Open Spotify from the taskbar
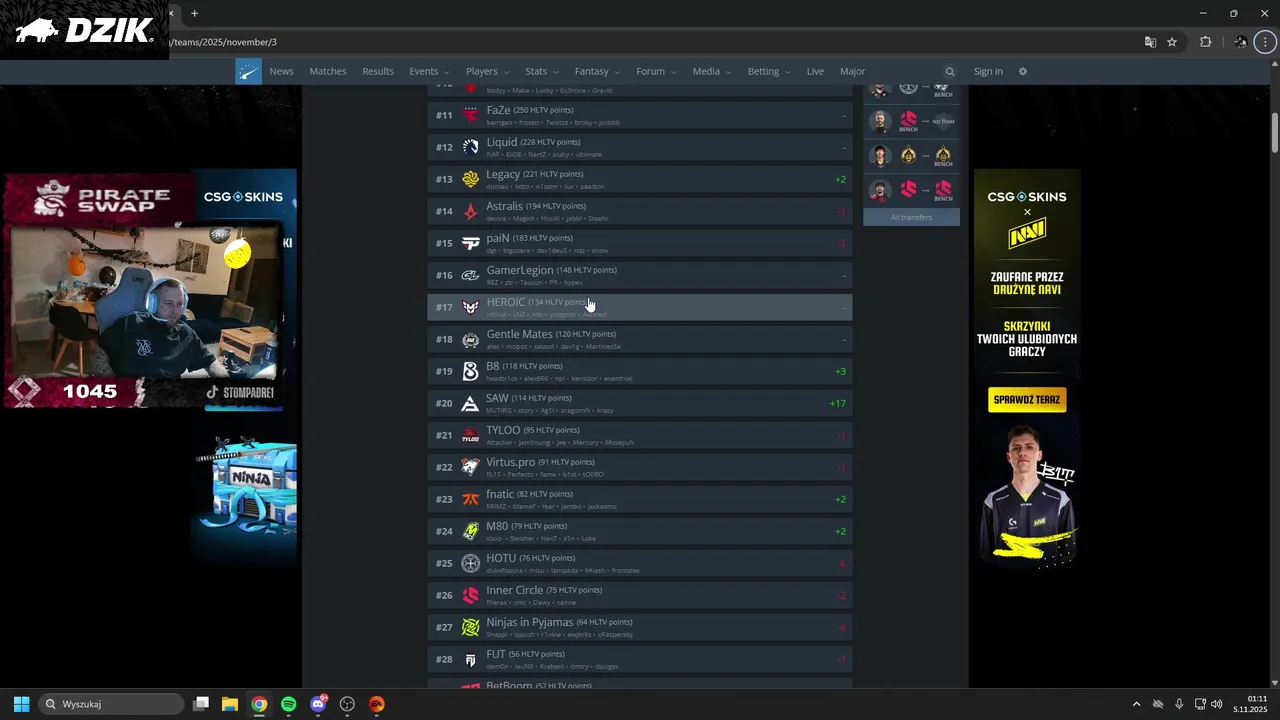Viewport: 1280px width, 720px height. click(288, 704)
